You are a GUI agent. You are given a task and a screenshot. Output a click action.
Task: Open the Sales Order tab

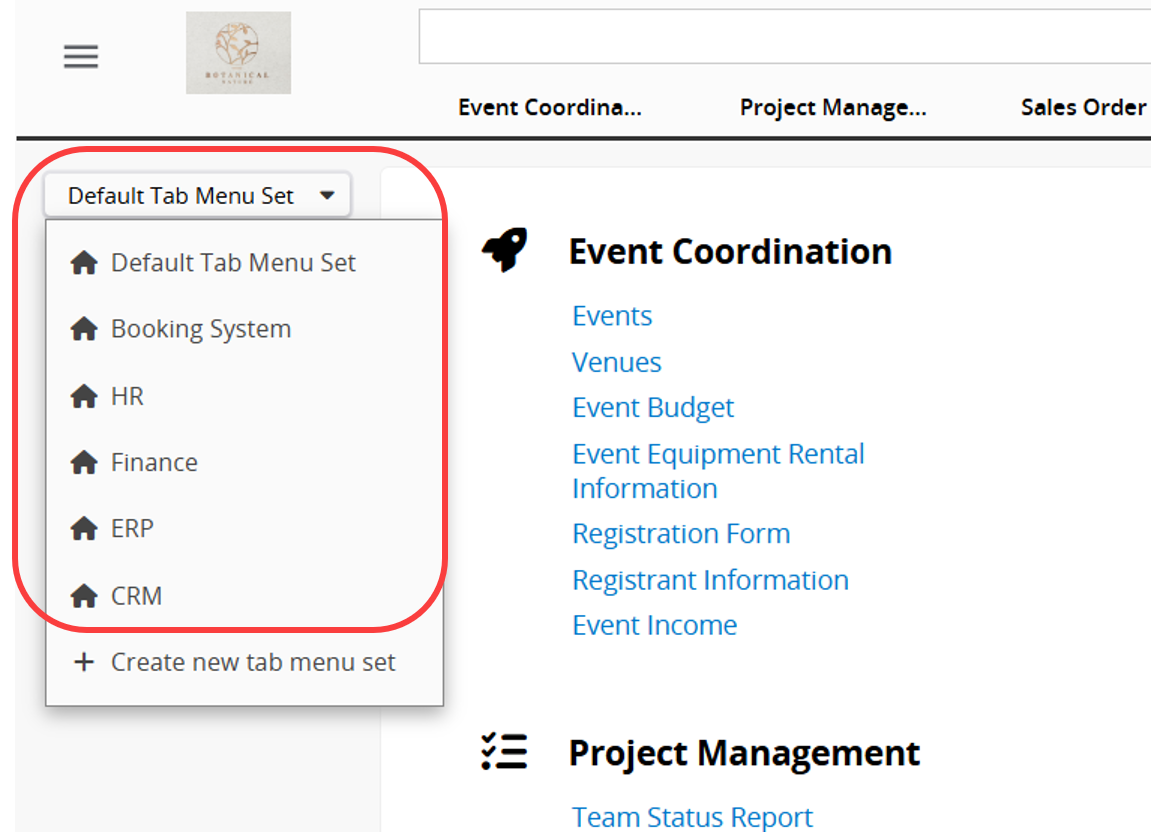tap(1082, 108)
